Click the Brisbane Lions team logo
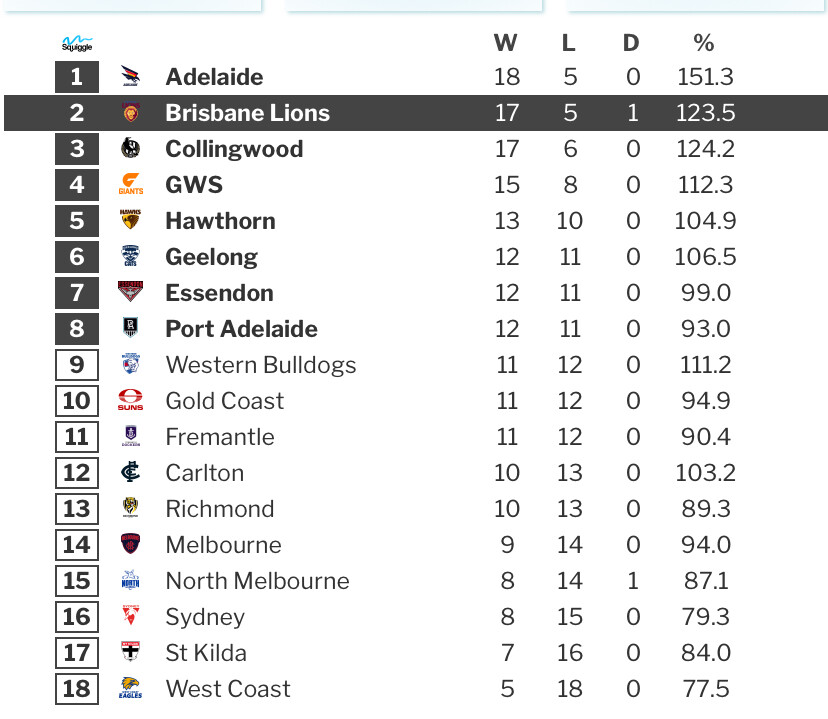 point(130,112)
